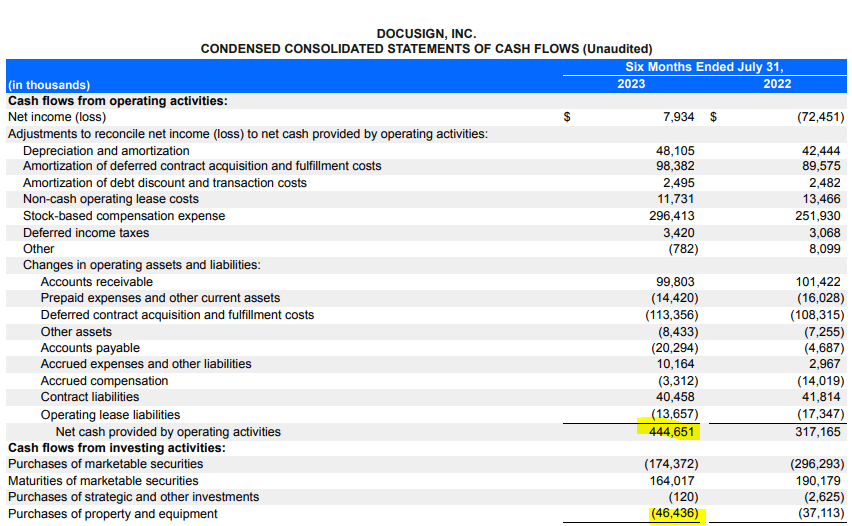Click the 2022 operating cash value 317,165
Viewport: 852px width, 526px height.
[819, 431]
